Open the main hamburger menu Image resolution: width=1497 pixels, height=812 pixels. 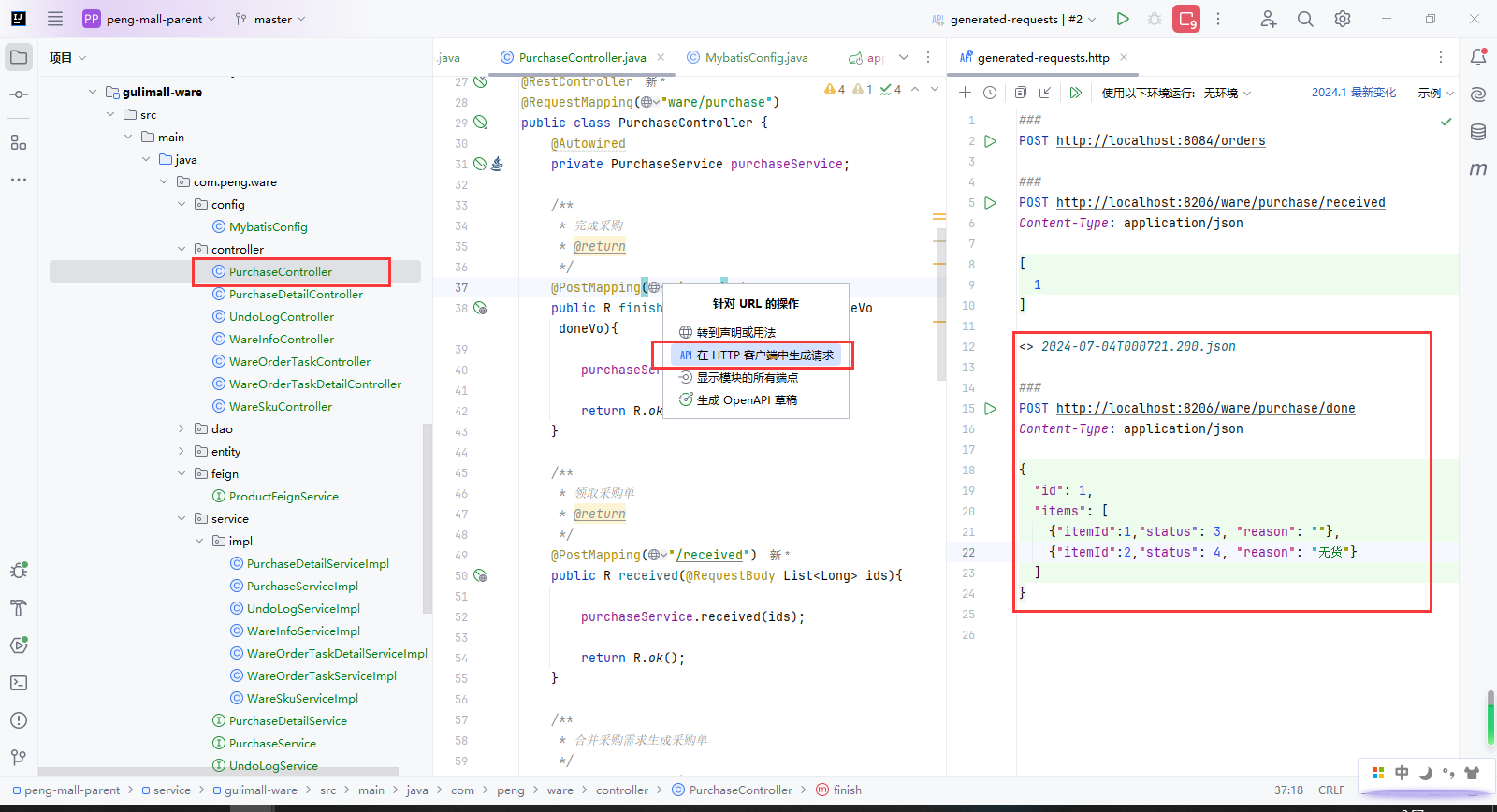[55, 19]
